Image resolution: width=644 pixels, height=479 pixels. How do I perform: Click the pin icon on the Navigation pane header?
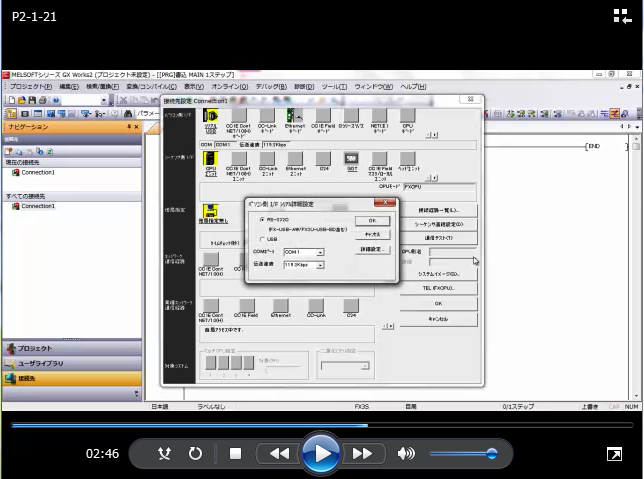pyautogui.click(x=129, y=127)
